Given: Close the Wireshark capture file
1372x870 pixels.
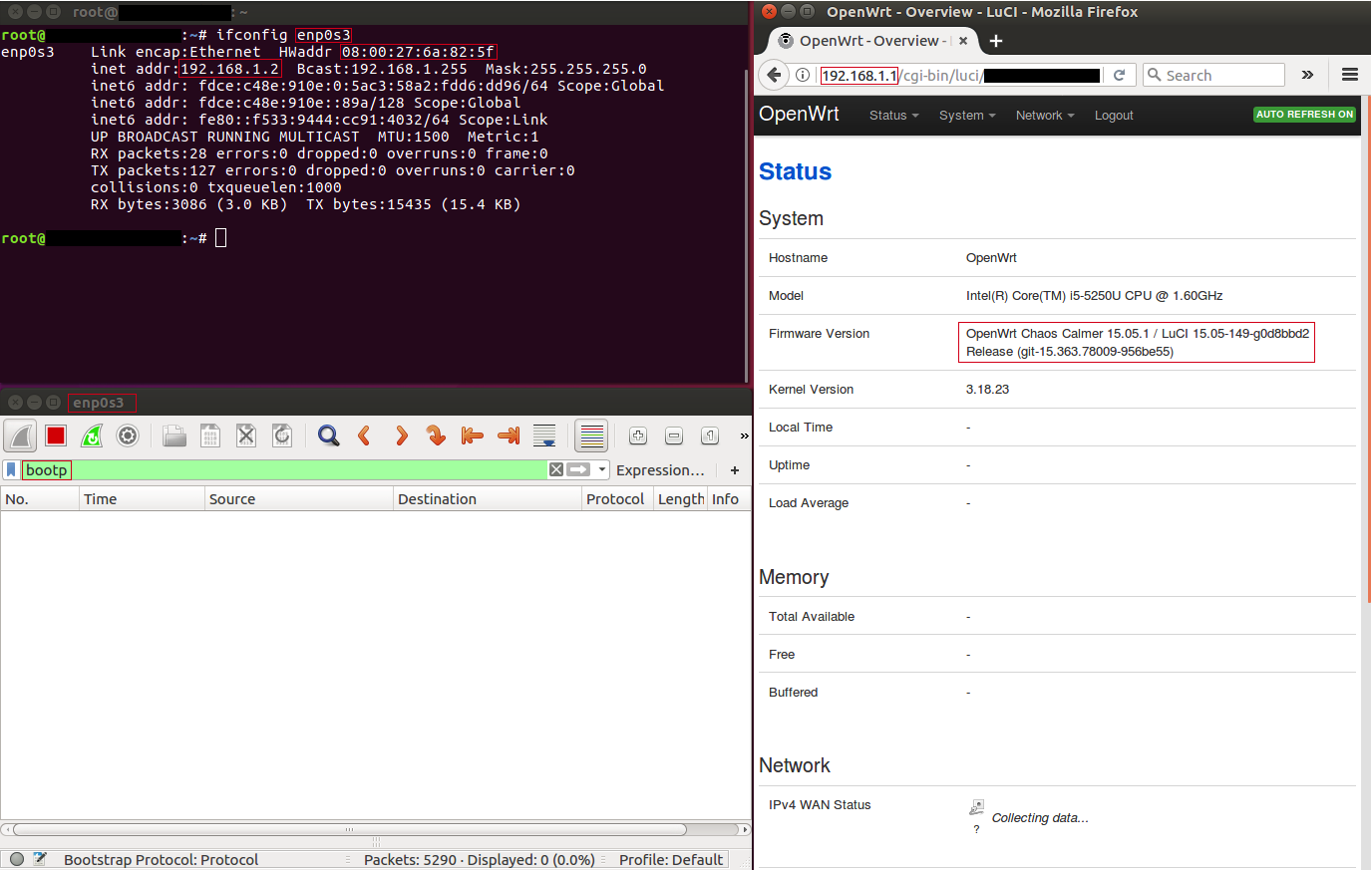Looking at the screenshot, I should coord(246,435).
